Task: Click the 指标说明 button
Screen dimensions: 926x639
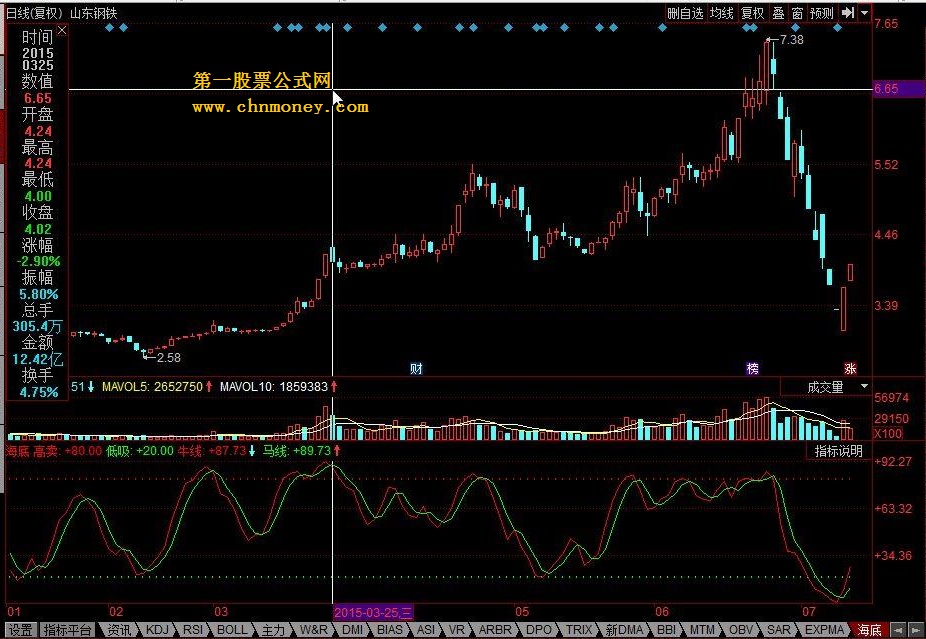Action: 839,451
